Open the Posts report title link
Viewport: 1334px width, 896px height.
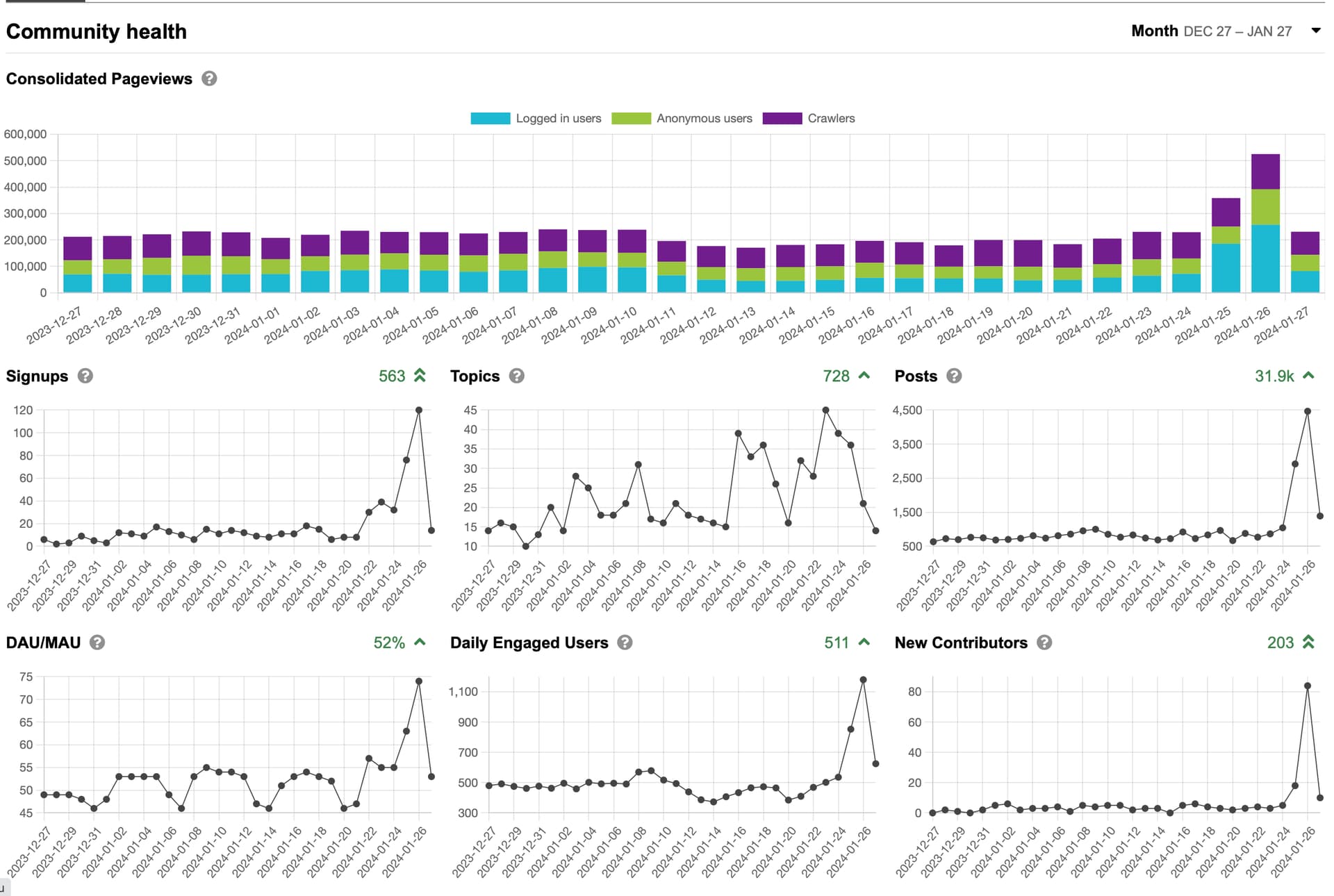click(x=916, y=376)
